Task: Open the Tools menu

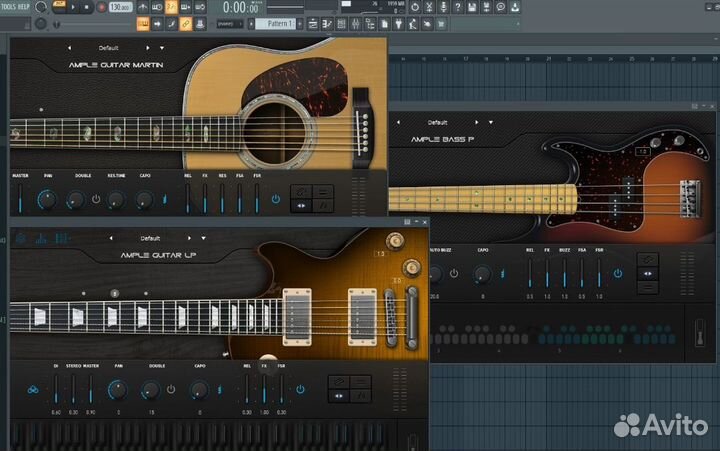Action: (9, 5)
